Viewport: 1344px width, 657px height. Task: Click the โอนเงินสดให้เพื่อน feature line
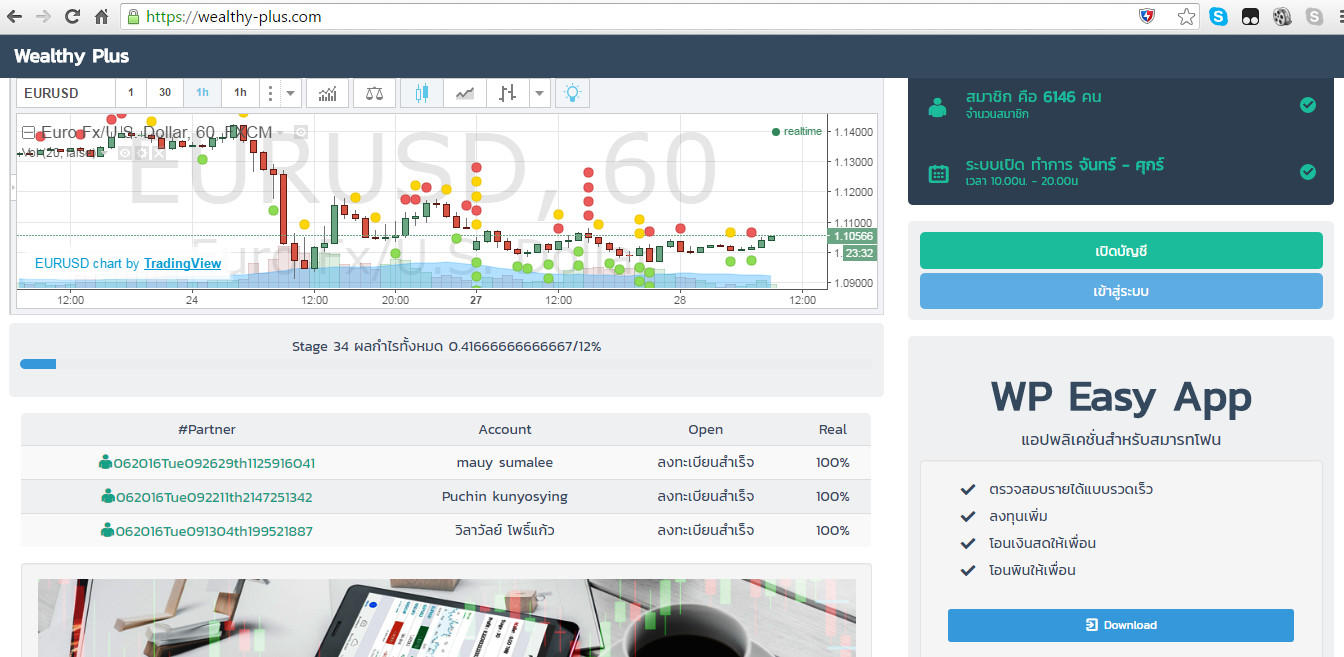[1043, 544]
